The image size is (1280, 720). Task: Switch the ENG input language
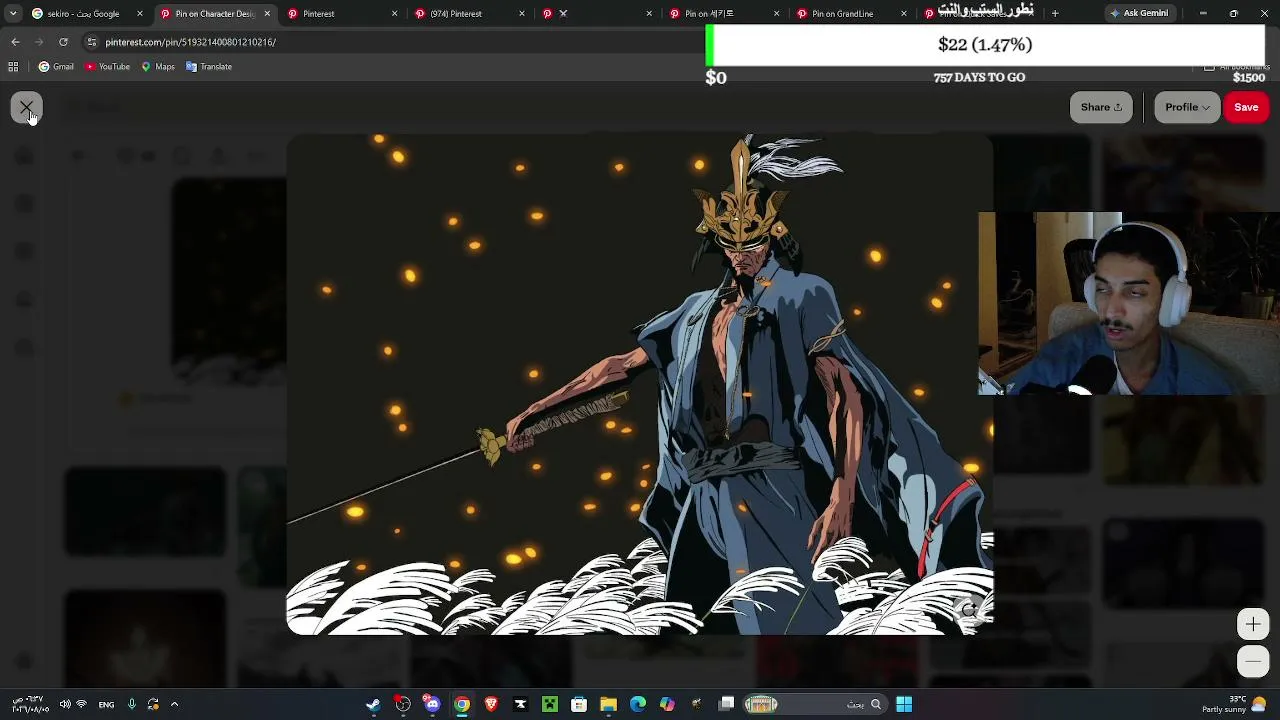coord(106,705)
